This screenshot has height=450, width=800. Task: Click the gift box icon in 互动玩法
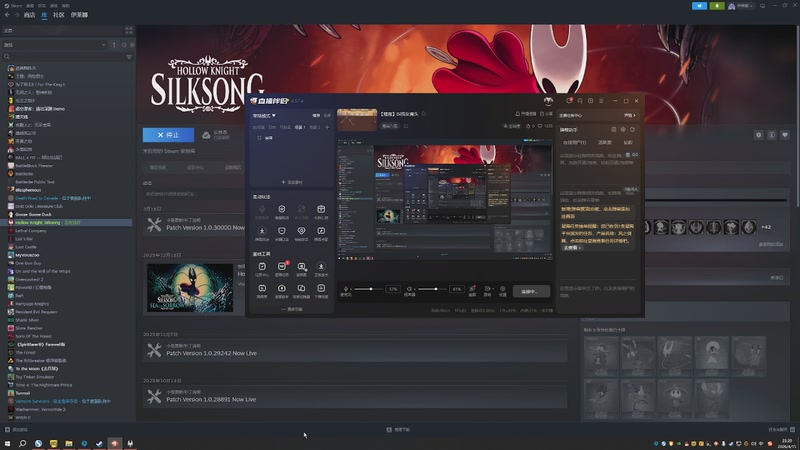(x=321, y=211)
